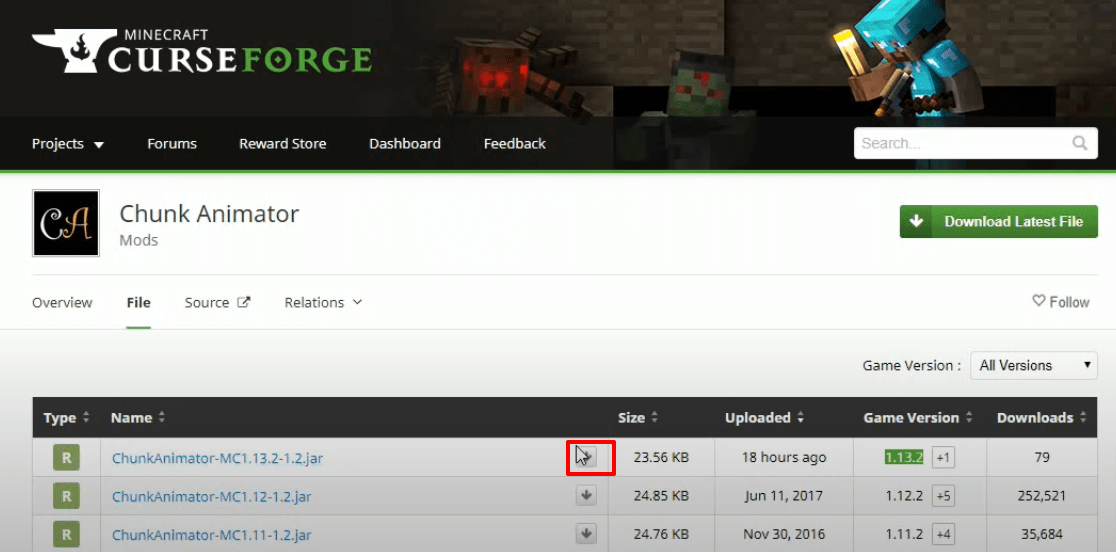Open ChunkAnimator-MC1.13.2-1.2.jar file link
Image resolution: width=1116 pixels, height=552 pixels.
pos(217,458)
